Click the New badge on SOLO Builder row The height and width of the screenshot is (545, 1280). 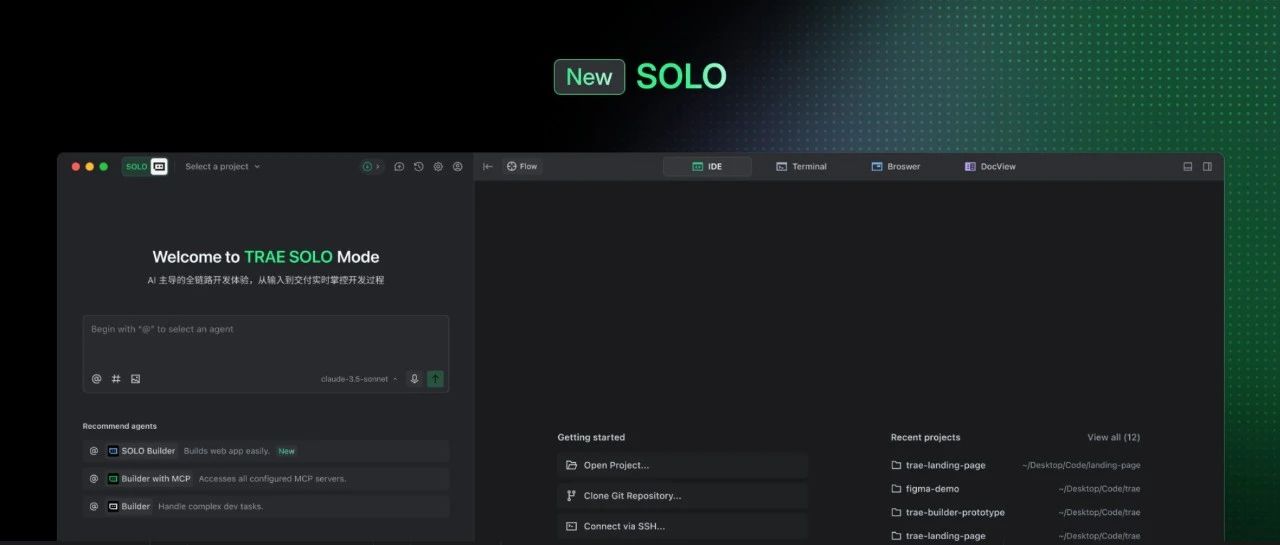287,451
